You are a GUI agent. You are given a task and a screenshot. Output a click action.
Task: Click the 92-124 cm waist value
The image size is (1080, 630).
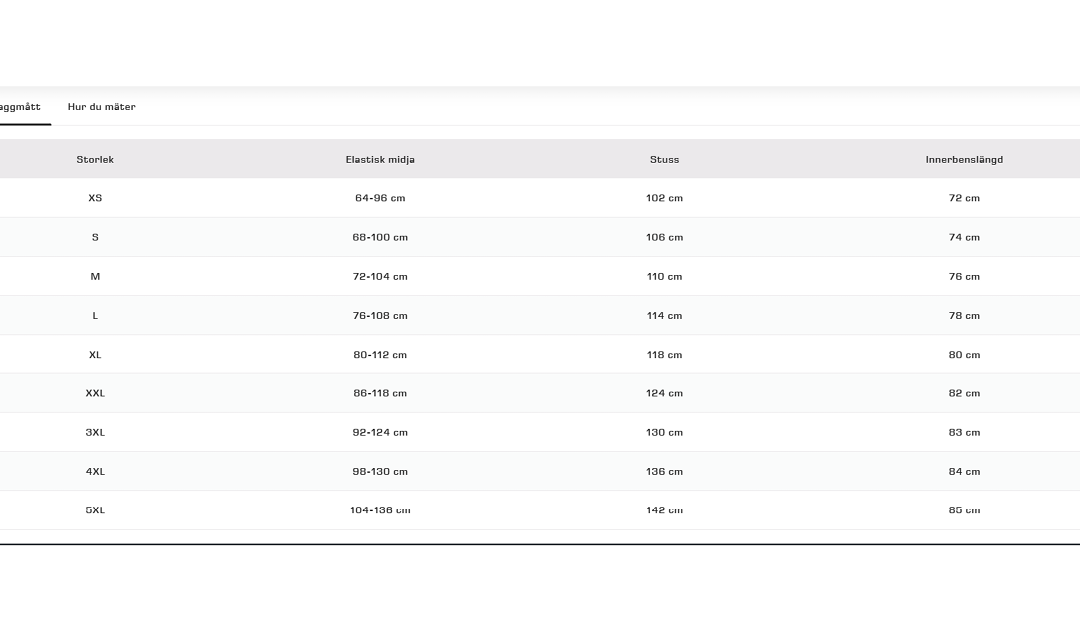tap(380, 432)
